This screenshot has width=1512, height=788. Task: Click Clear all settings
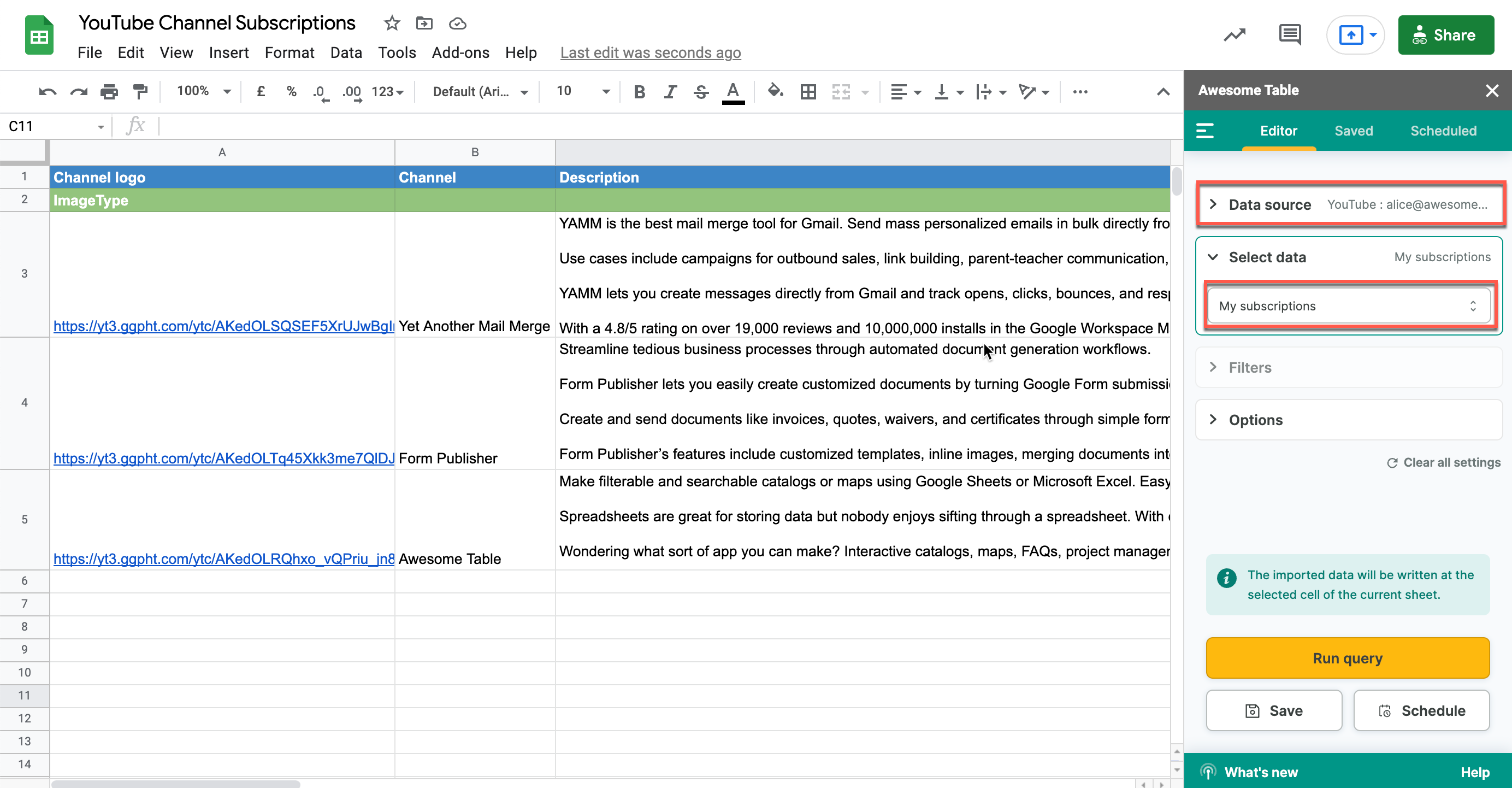[x=1444, y=463]
